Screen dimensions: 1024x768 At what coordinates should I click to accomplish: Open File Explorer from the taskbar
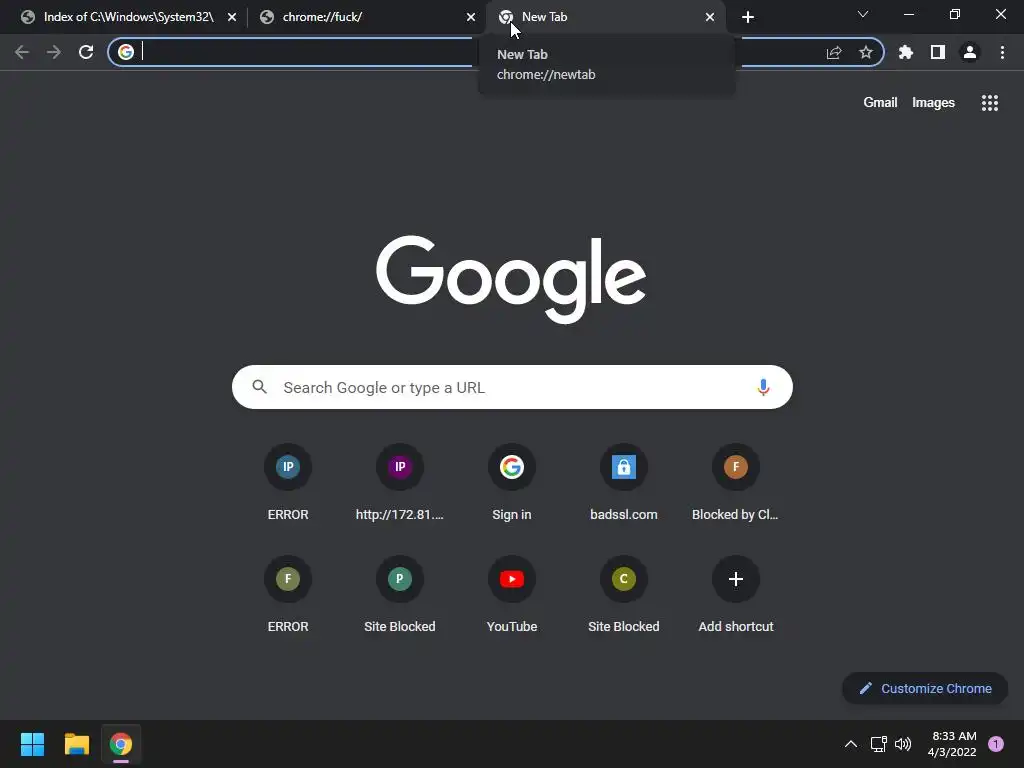76,744
